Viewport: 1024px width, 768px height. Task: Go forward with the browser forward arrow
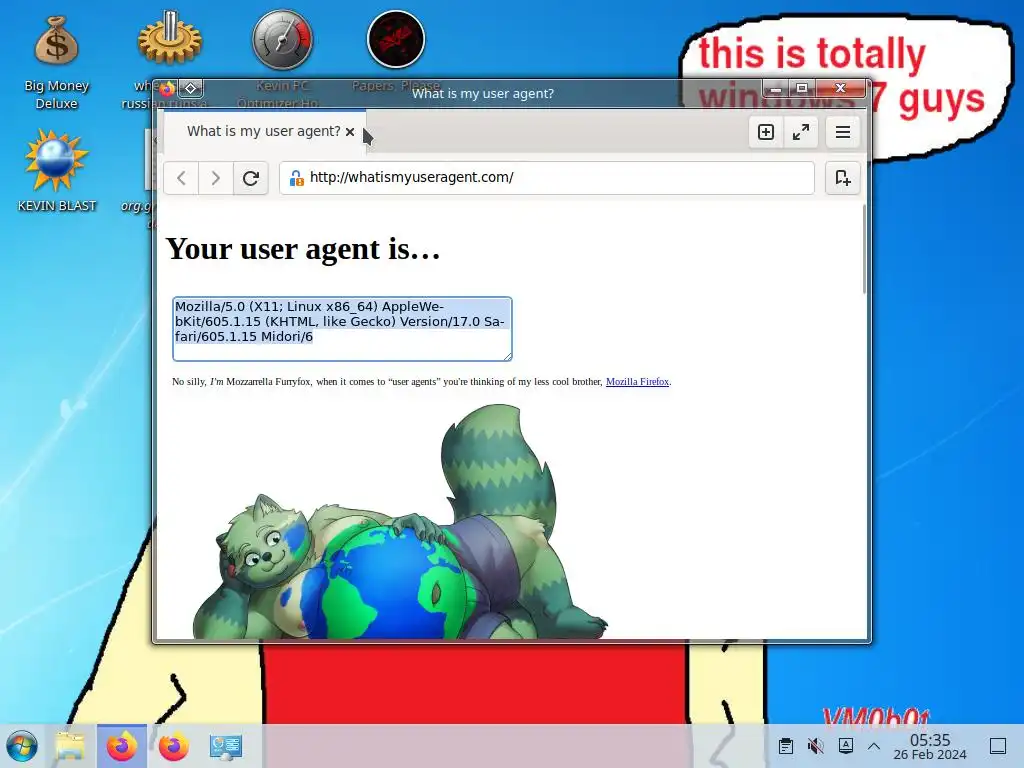pyautogui.click(x=216, y=178)
